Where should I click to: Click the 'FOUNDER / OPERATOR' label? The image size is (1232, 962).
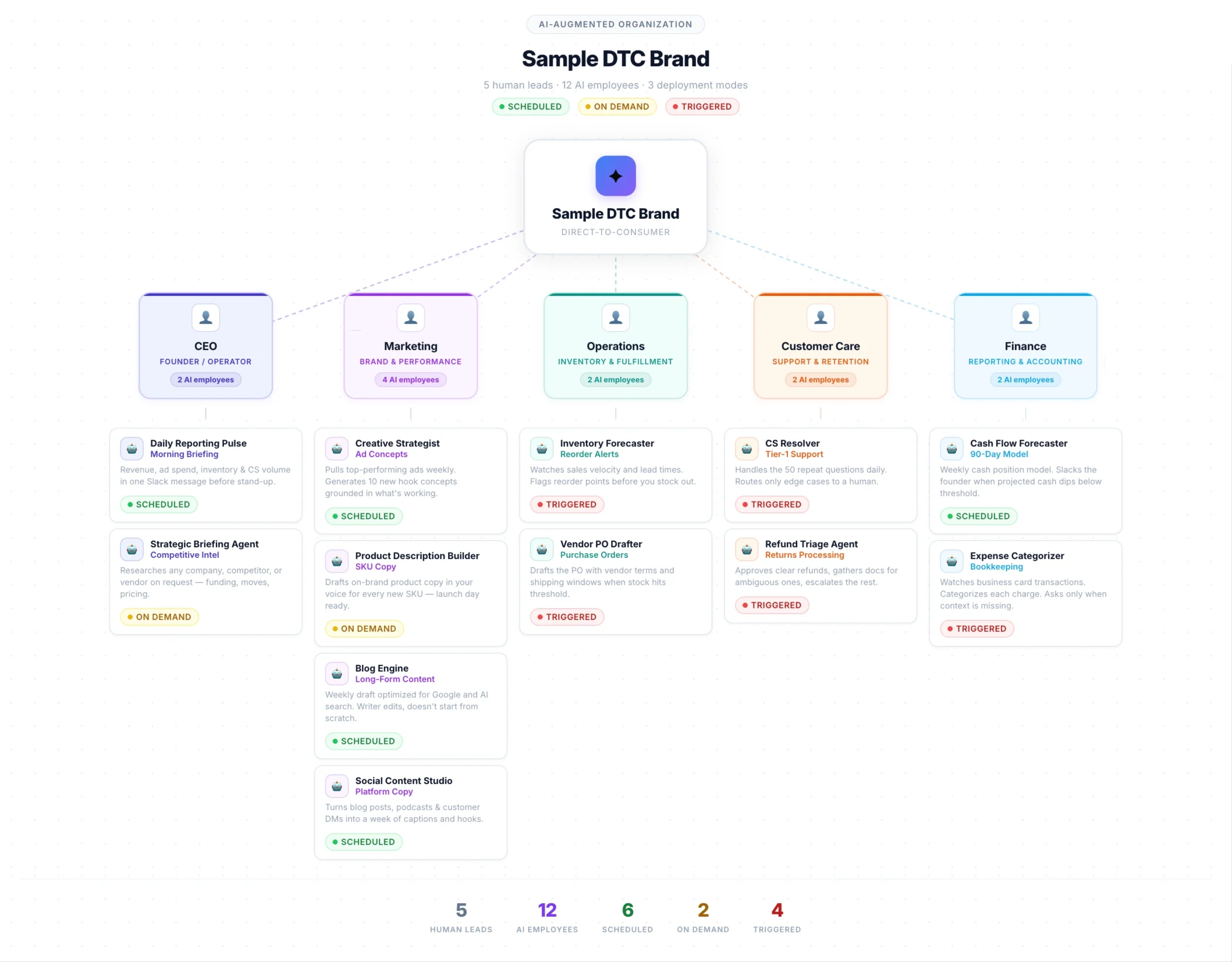point(206,362)
